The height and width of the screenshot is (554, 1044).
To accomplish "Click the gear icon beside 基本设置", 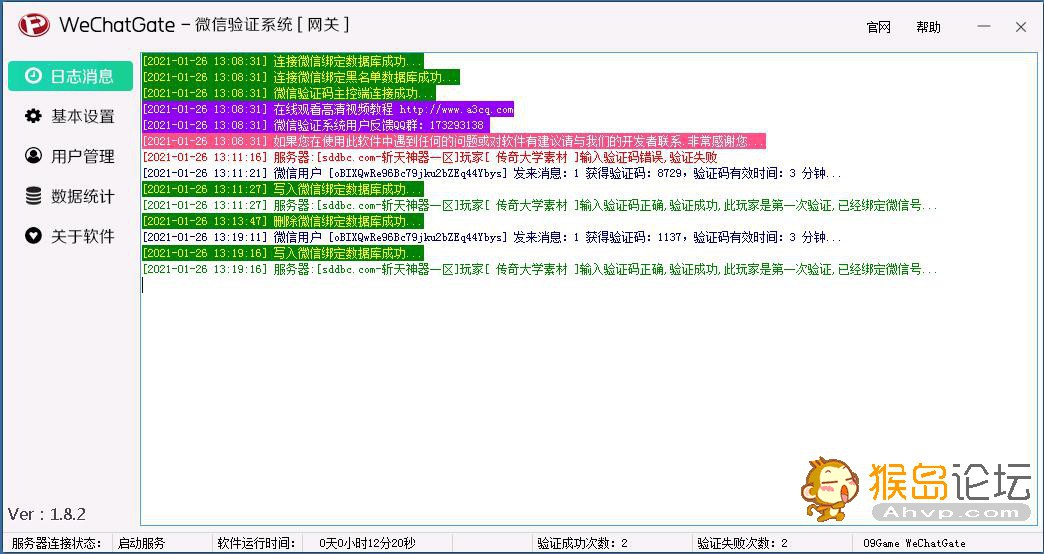I will click(x=33, y=116).
